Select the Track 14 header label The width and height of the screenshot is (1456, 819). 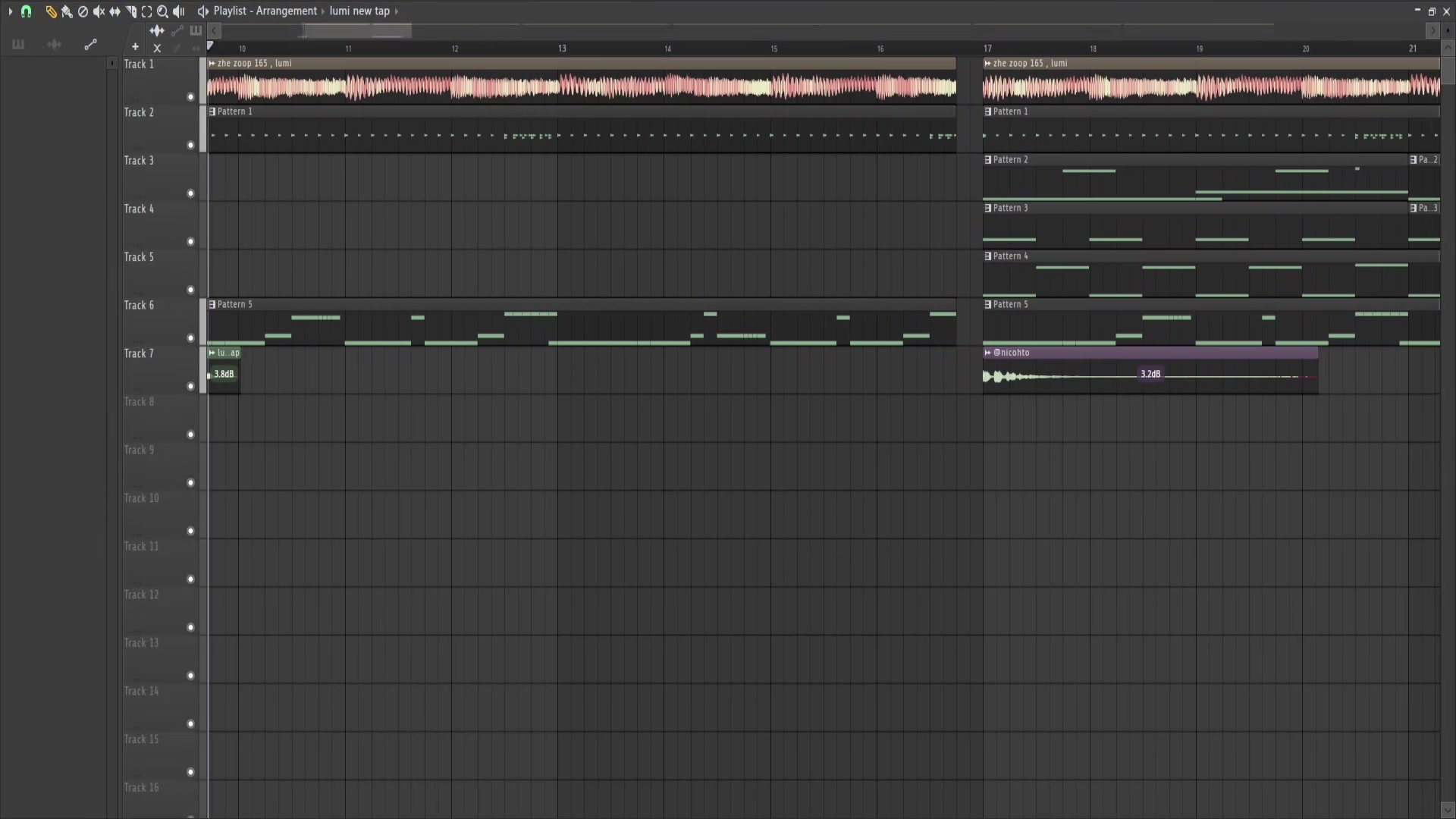142,692
